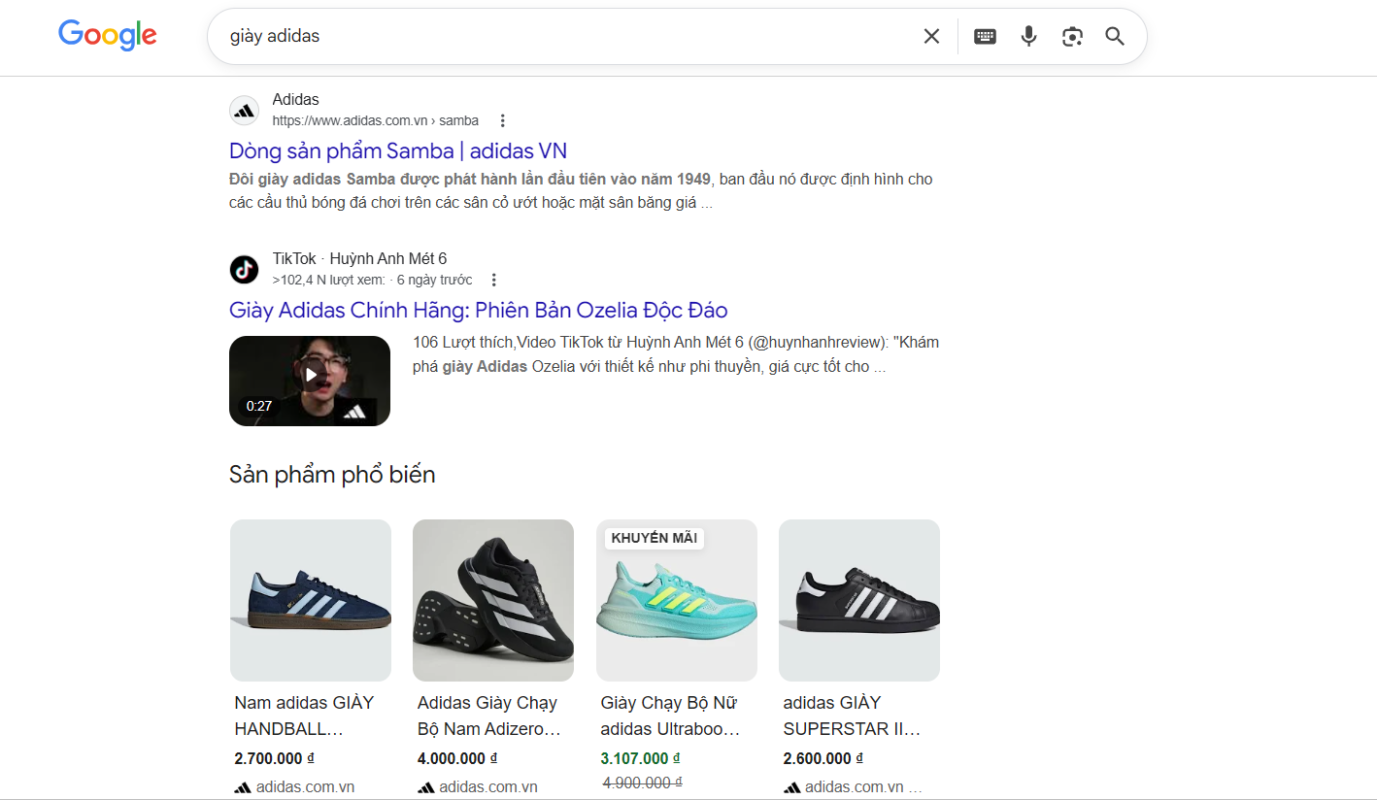The width and height of the screenshot is (1377, 800).
Task: Click the Google logo
Action: tap(107, 35)
